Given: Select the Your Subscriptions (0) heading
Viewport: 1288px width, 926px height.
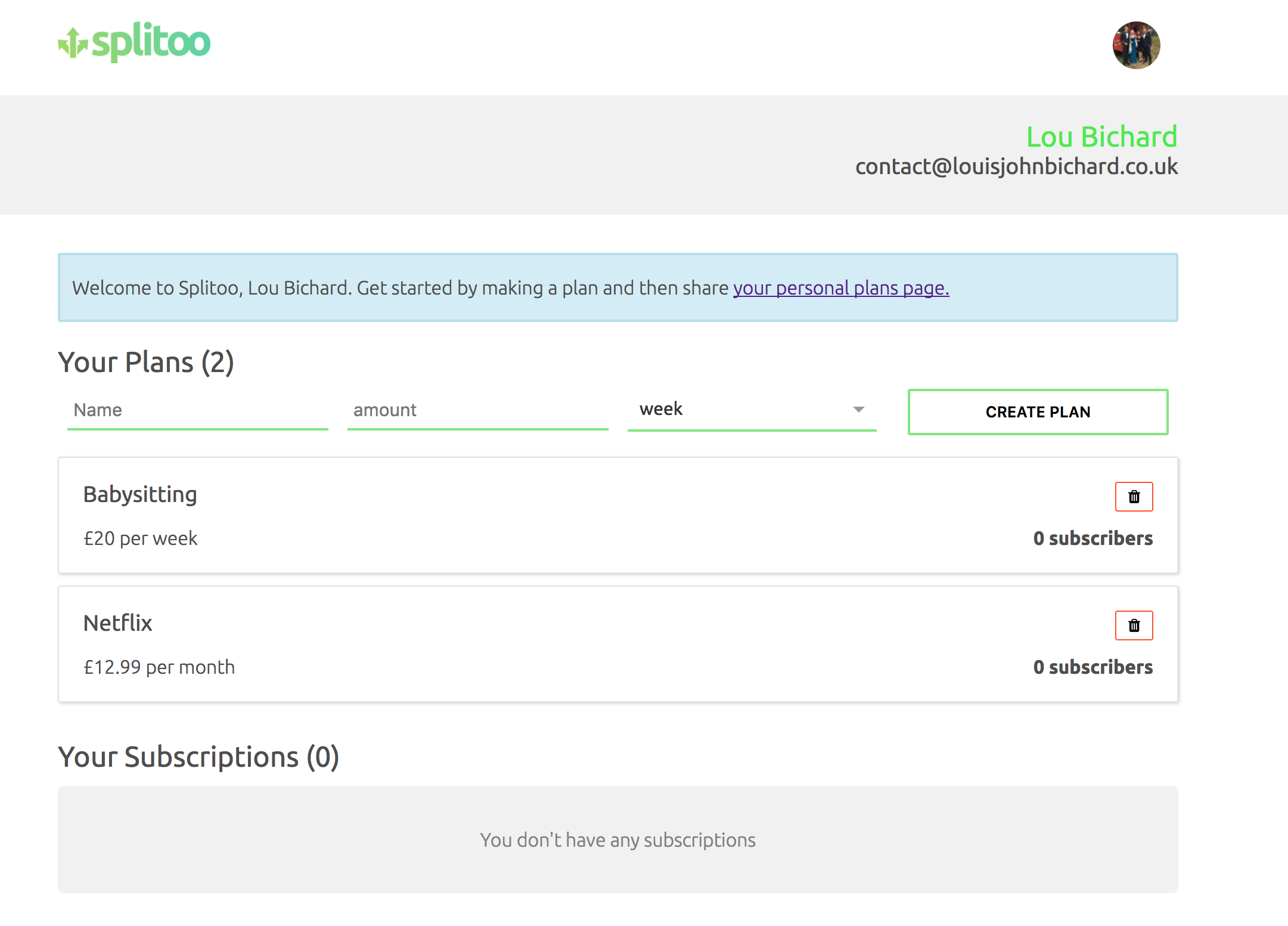Looking at the screenshot, I should pyautogui.click(x=198, y=757).
